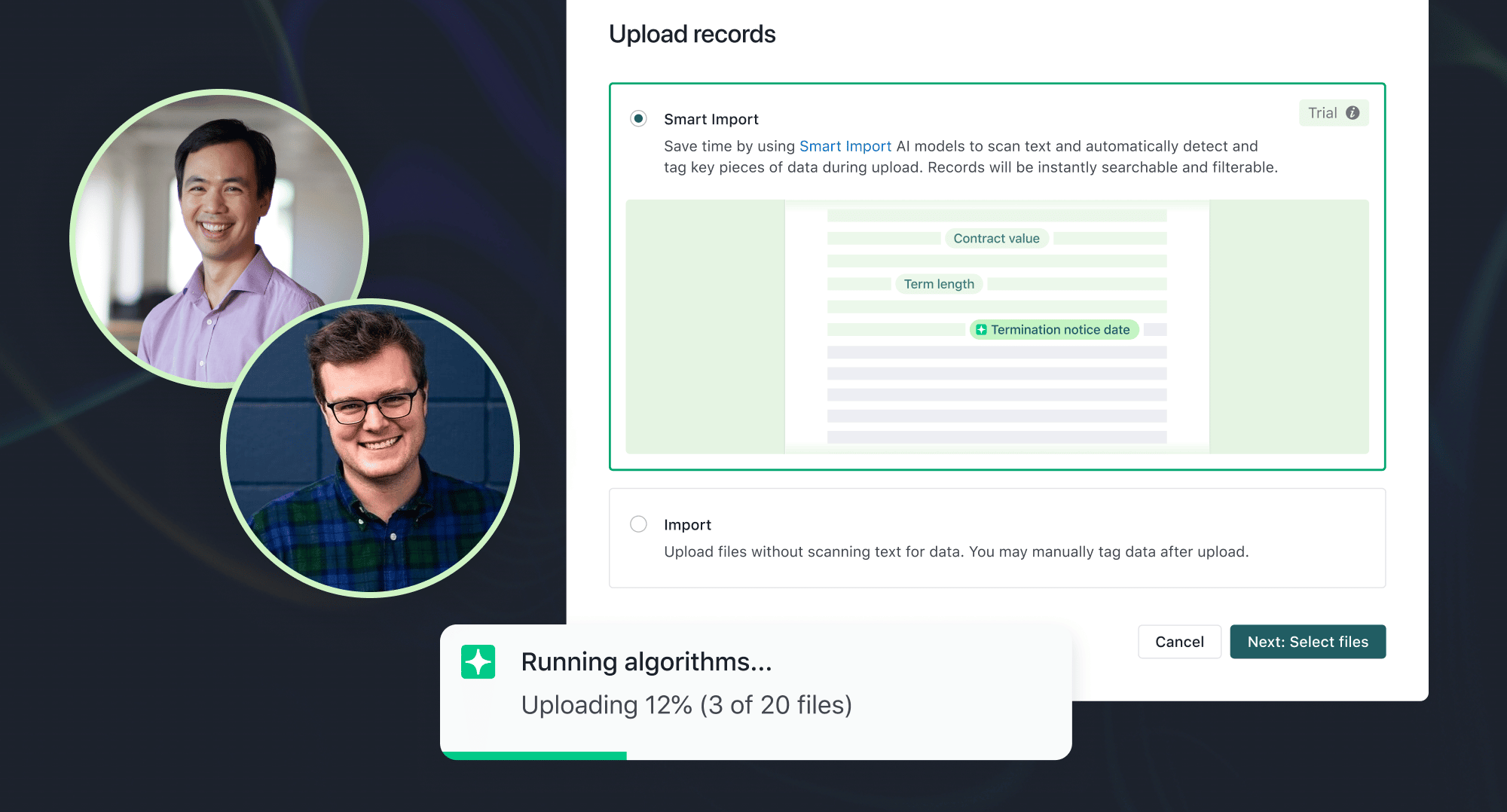The image size is (1507, 812).
Task: Click the Termination notice date tag
Action: click(1054, 330)
